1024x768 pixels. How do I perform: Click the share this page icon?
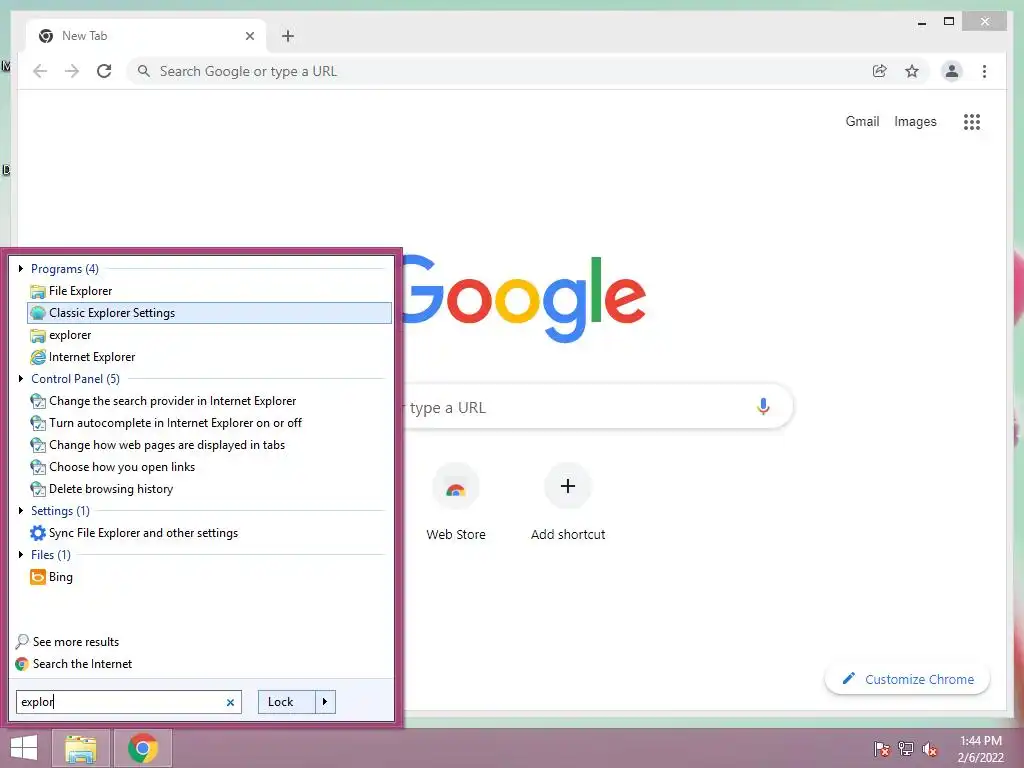point(880,71)
